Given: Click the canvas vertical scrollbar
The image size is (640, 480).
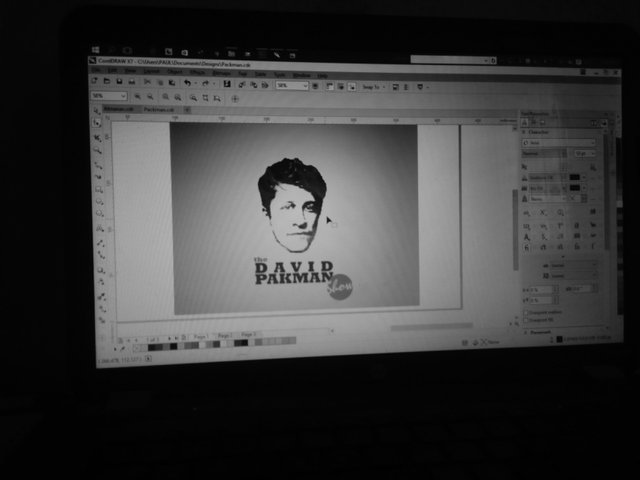Looking at the screenshot, I should (x=516, y=229).
